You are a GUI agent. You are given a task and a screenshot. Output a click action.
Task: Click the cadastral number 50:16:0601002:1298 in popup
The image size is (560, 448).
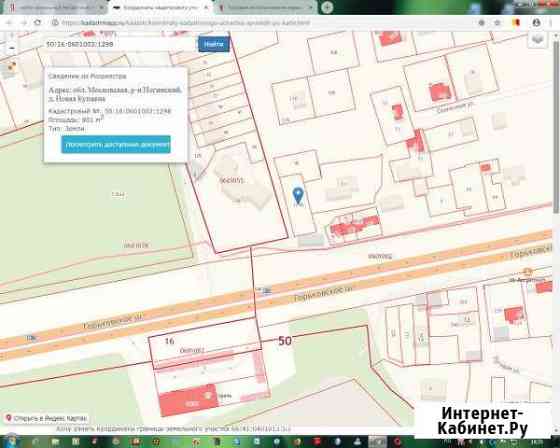coord(138,111)
